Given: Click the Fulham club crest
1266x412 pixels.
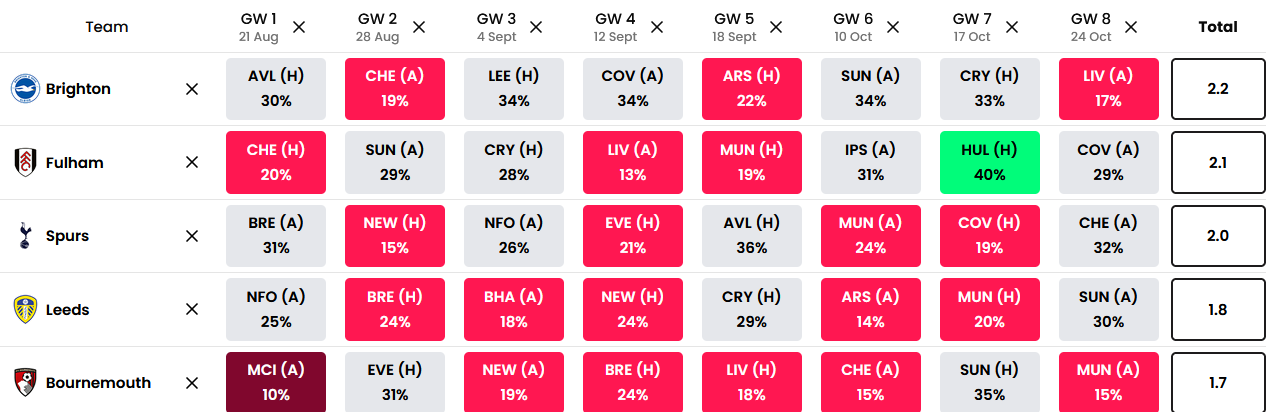Looking at the screenshot, I should tap(25, 162).
